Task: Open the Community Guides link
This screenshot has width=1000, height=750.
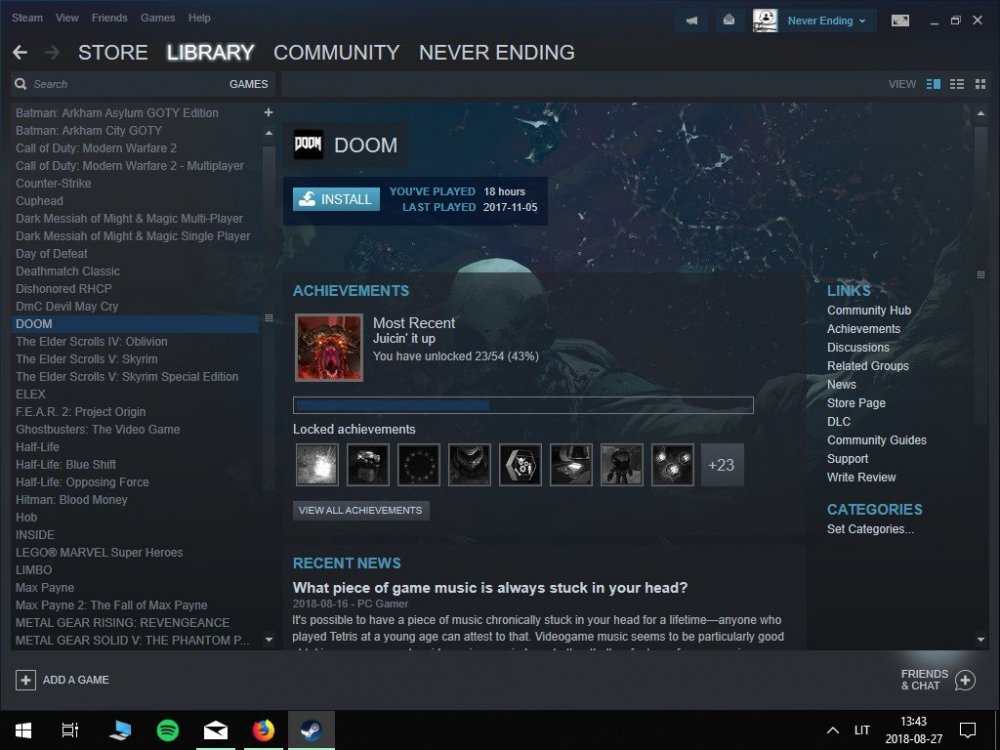Action: pos(876,440)
